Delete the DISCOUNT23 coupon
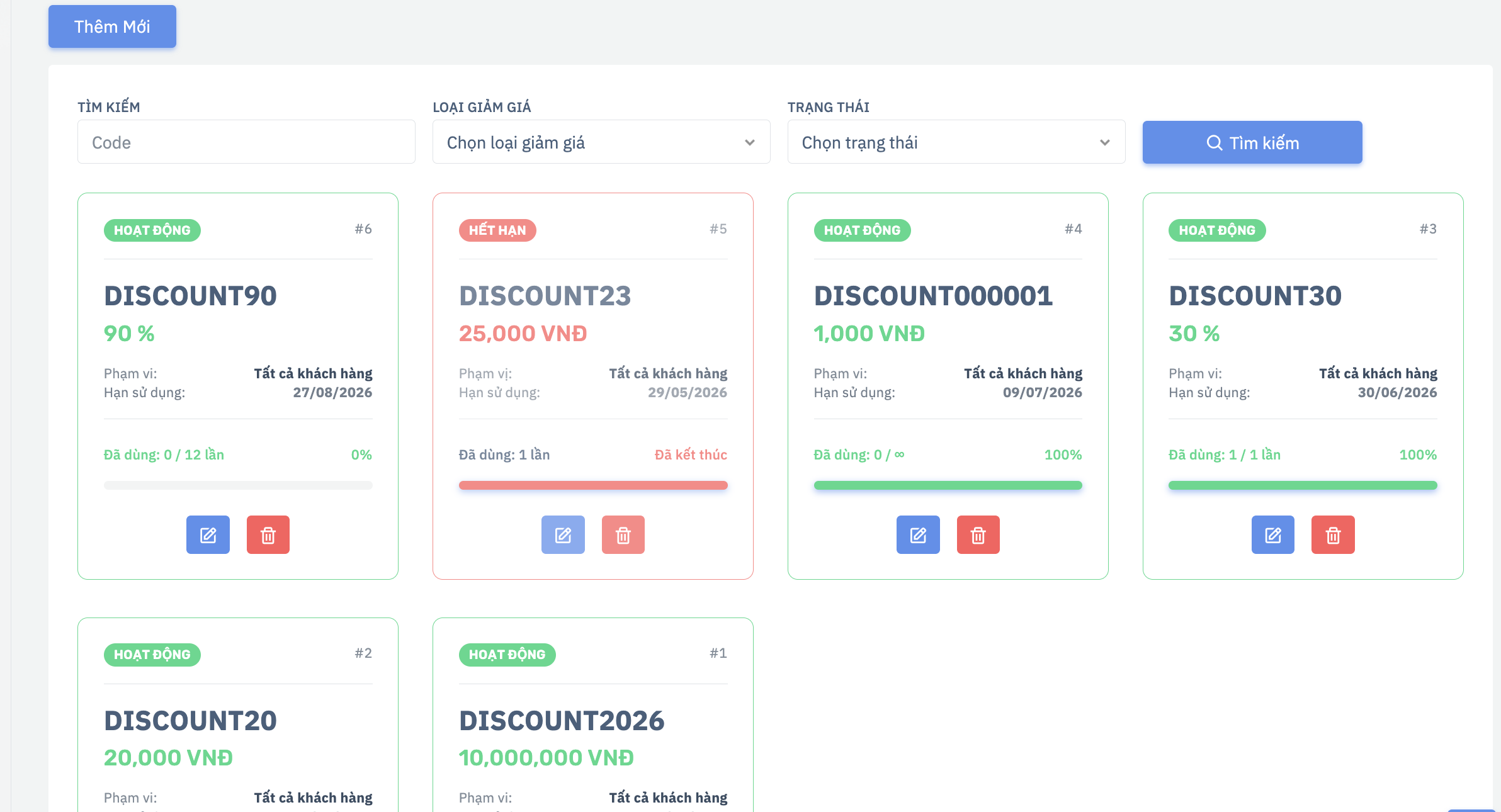 pyautogui.click(x=623, y=535)
